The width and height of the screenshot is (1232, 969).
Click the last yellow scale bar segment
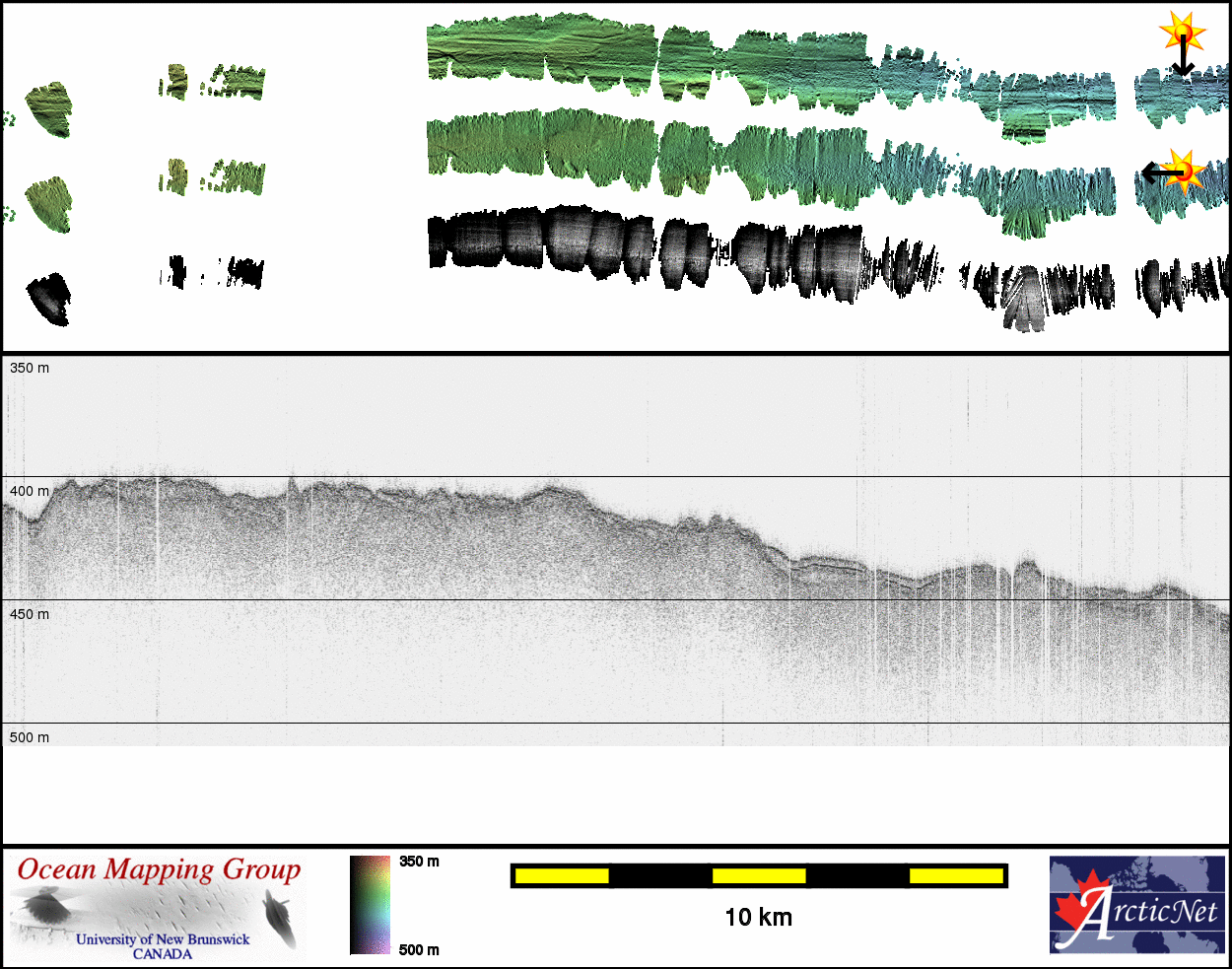(x=955, y=875)
